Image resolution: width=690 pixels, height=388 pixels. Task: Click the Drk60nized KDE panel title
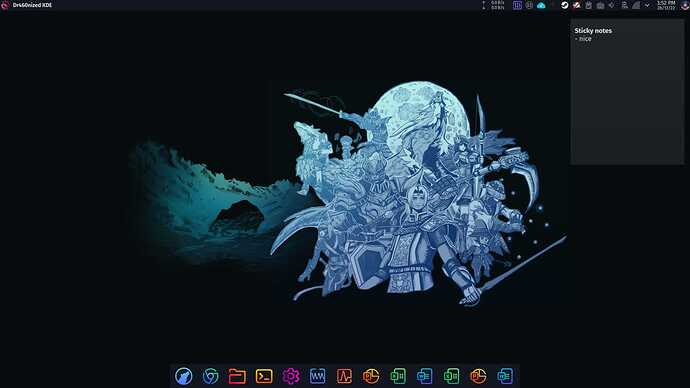pos(32,5)
